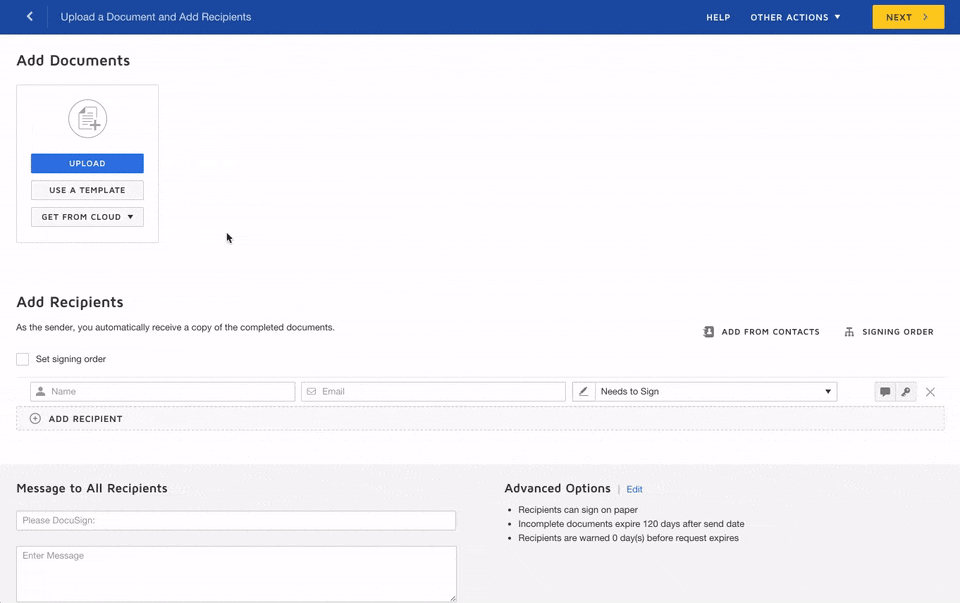Click the Edit link for Advanced Options
This screenshot has height=603, width=960.
(x=634, y=490)
